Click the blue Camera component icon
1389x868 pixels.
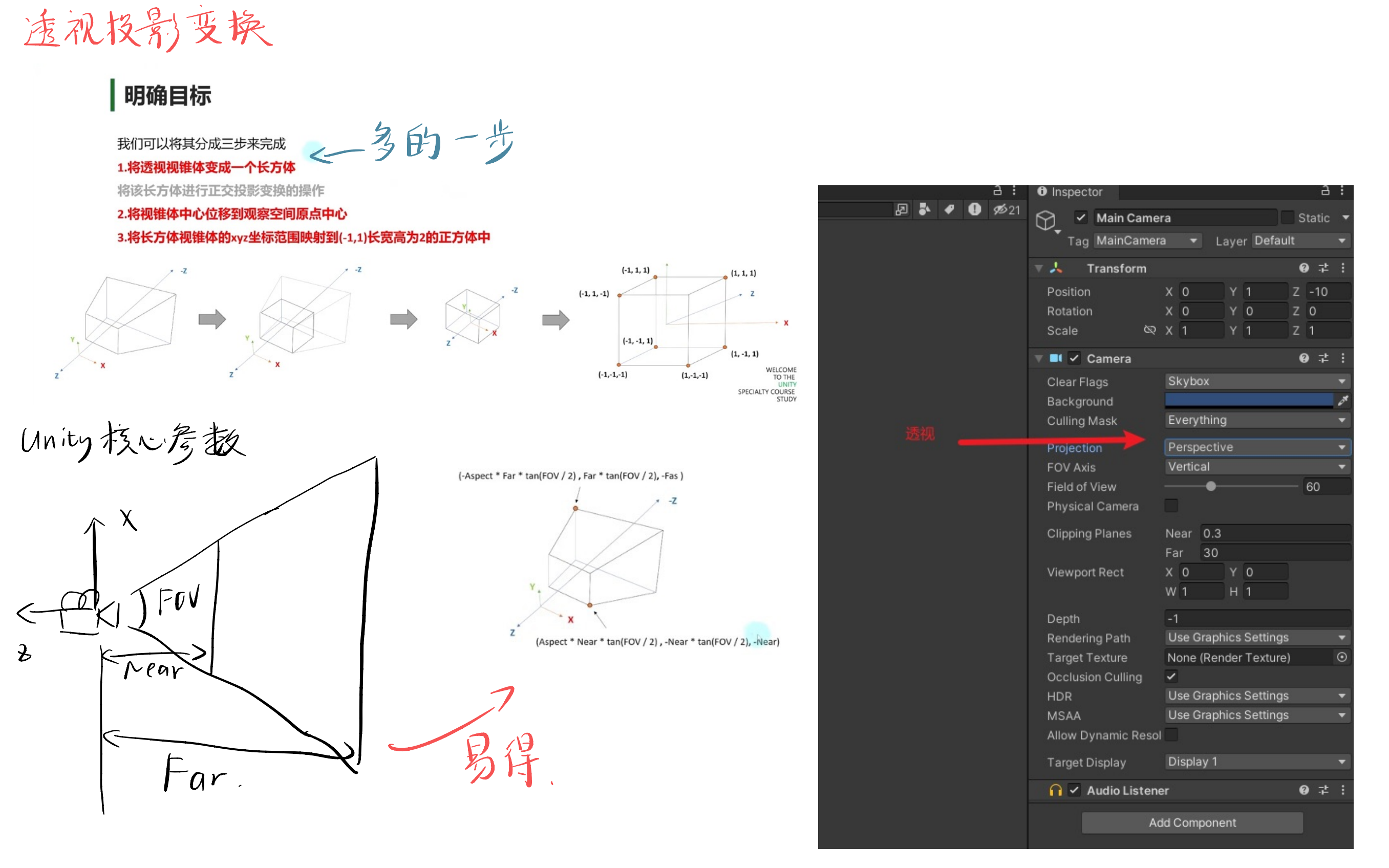pos(1055,358)
